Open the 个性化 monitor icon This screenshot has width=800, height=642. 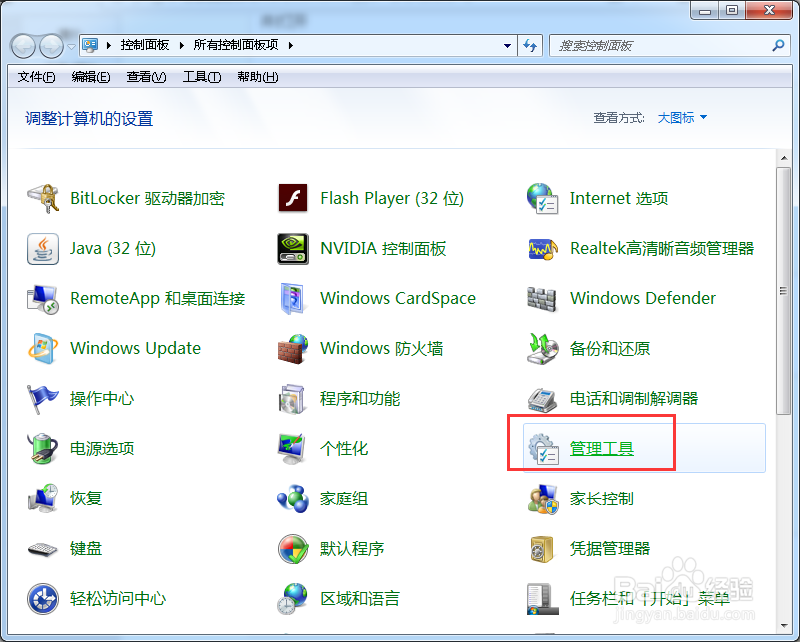pos(293,449)
